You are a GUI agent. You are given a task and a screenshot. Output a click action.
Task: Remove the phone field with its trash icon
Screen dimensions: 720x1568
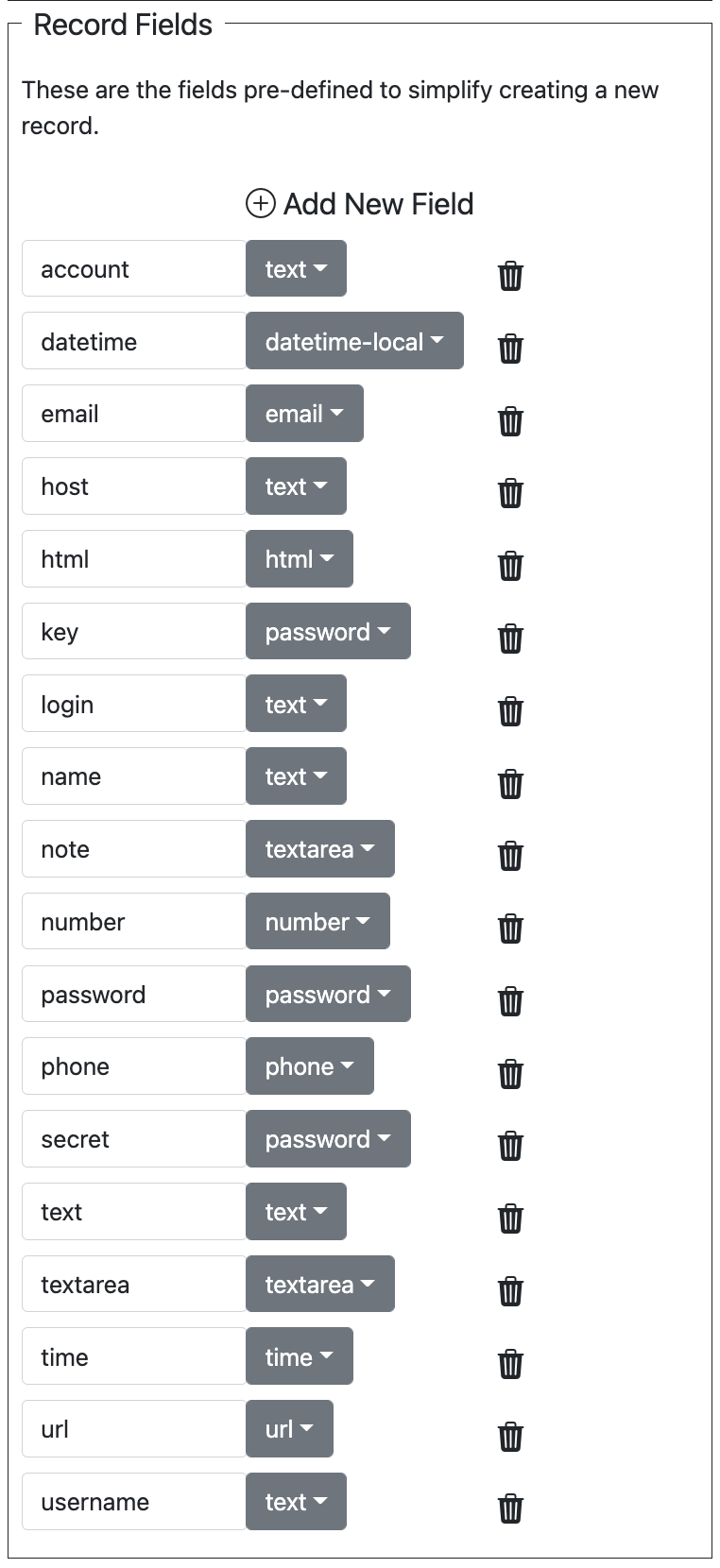[x=510, y=1073]
